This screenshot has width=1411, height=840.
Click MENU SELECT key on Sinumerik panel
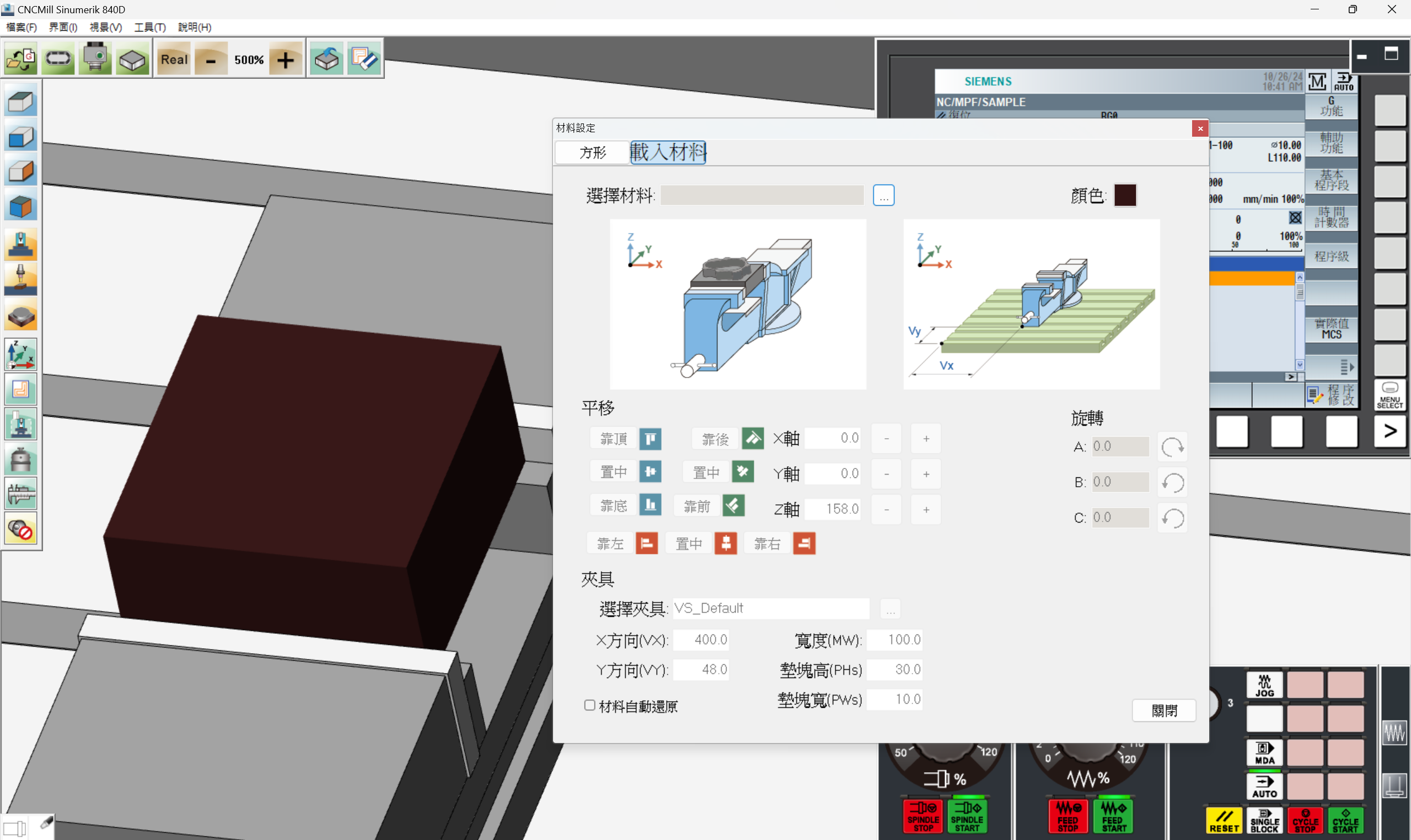(x=1390, y=395)
